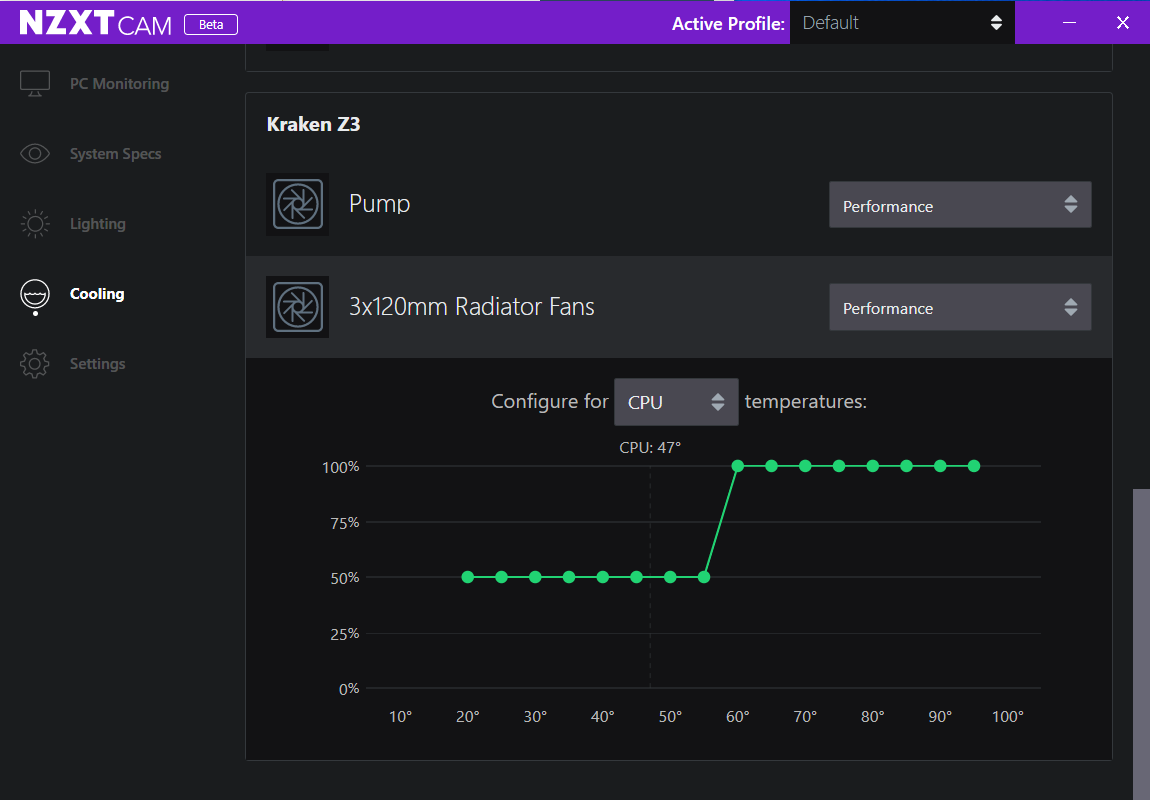Viewport: 1150px width, 800px height.
Task: Click the vertical scrollbar thumb
Action: pyautogui.click(x=1141, y=644)
